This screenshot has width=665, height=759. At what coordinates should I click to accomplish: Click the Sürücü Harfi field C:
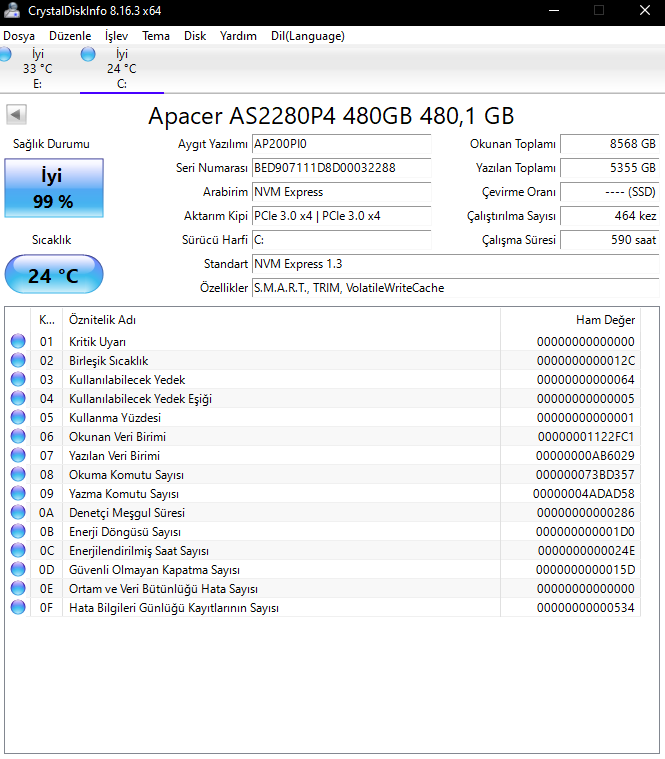coord(342,240)
